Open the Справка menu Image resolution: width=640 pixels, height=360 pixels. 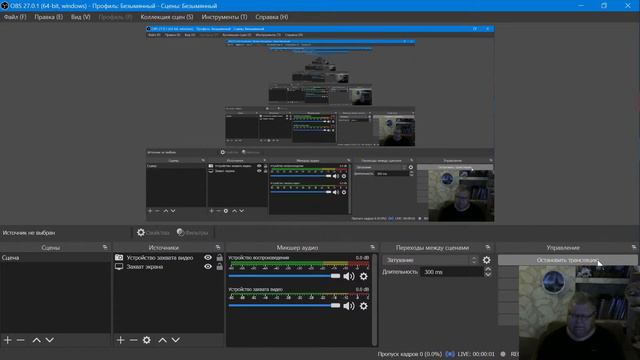click(x=271, y=17)
